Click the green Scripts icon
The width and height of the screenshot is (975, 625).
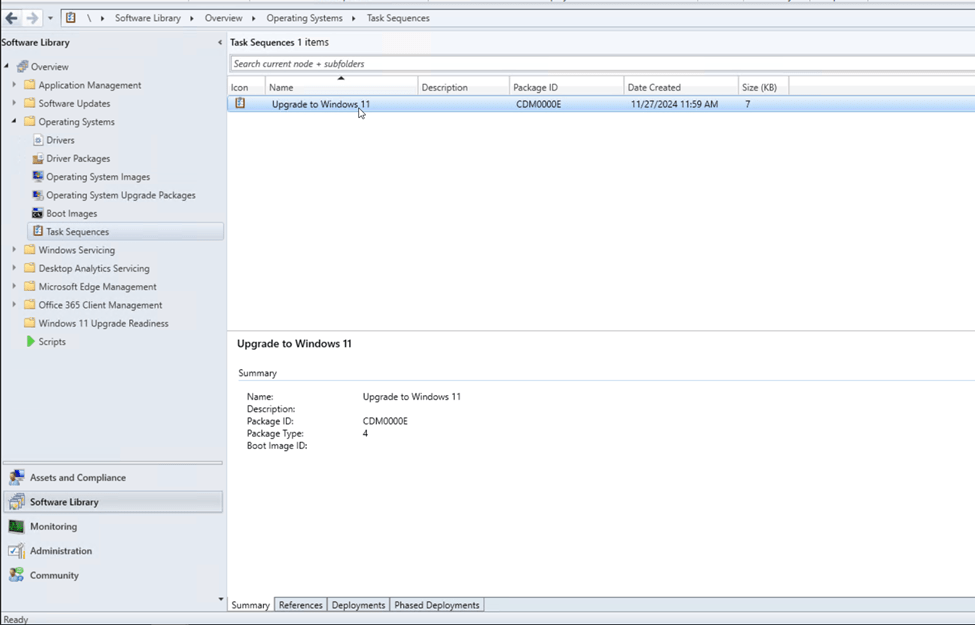[31, 342]
